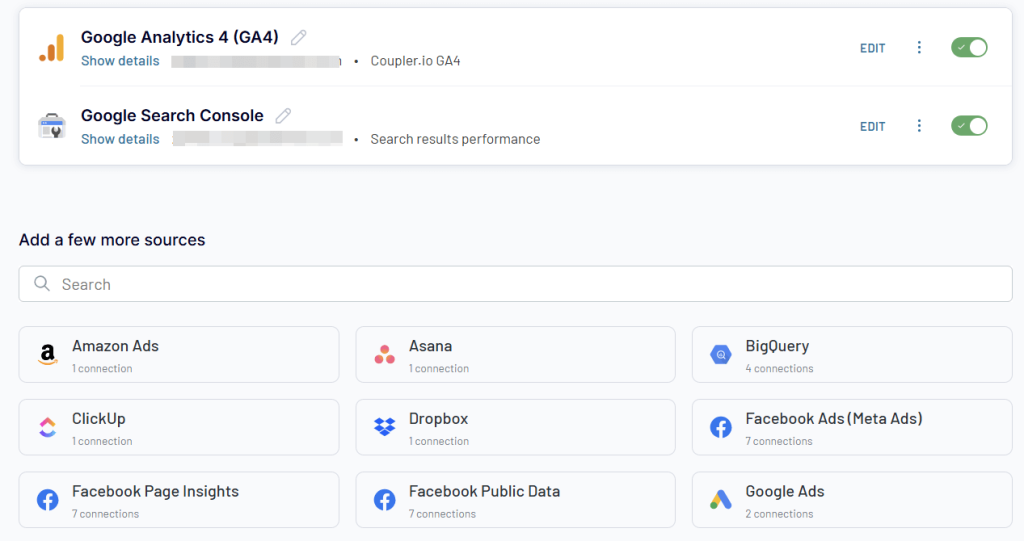Click BigQuery's 4 connections text
The image size is (1024, 541).
click(x=779, y=369)
